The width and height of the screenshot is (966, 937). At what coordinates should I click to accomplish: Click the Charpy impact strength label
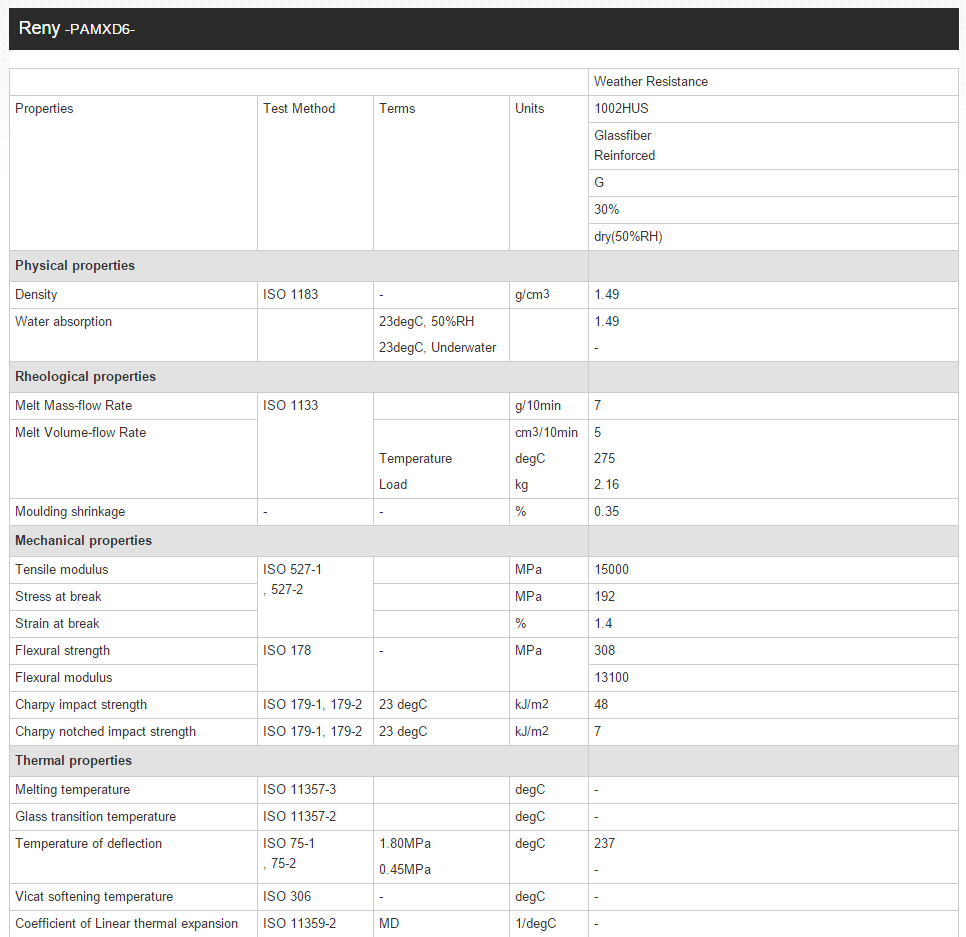point(81,705)
